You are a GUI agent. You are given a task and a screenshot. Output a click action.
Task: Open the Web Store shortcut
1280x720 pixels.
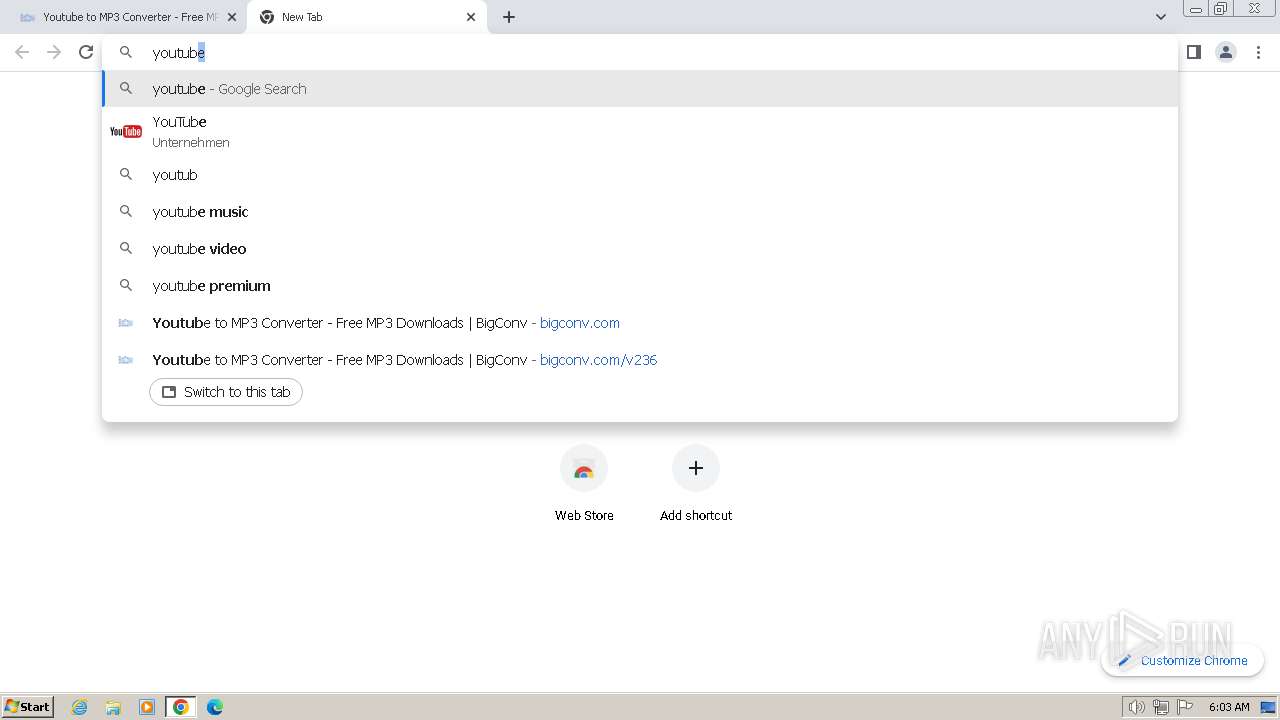click(584, 484)
